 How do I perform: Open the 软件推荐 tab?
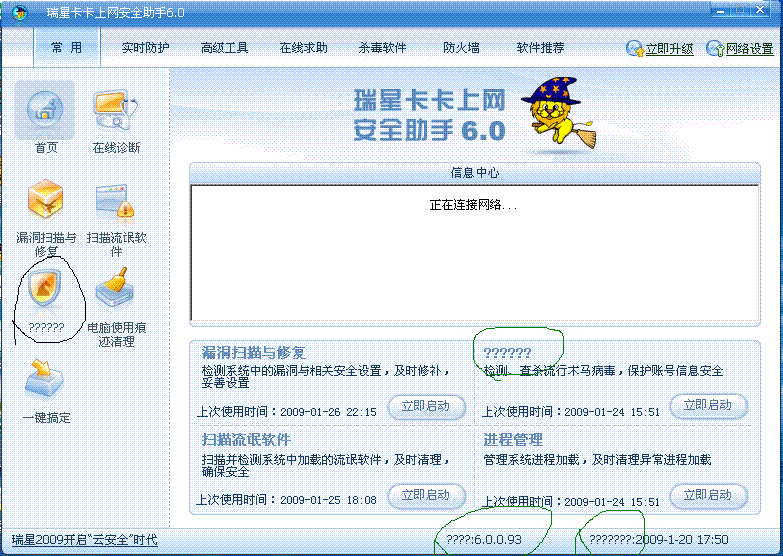click(x=540, y=48)
